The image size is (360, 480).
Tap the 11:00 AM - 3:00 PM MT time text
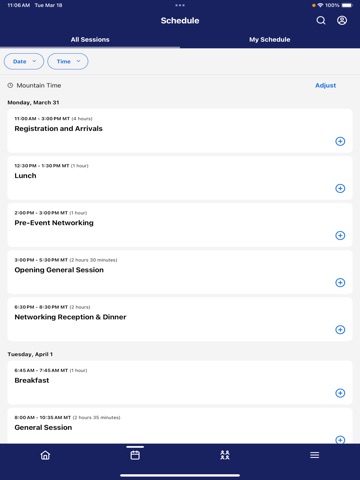[x=42, y=119]
